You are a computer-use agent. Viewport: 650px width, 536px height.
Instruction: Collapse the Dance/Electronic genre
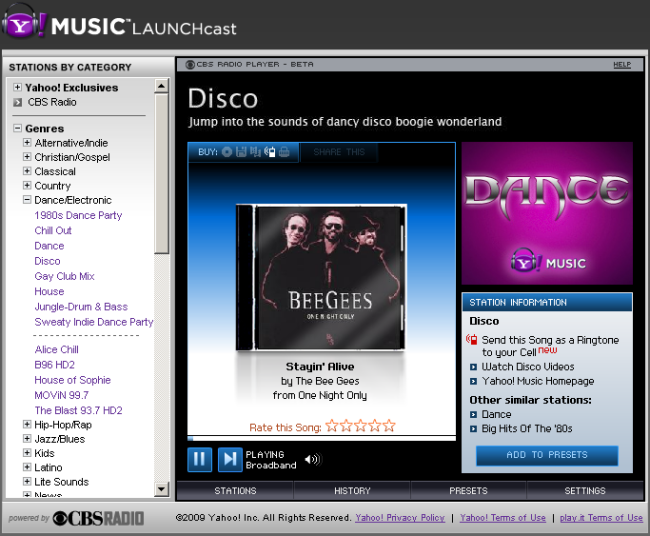click(x=27, y=199)
